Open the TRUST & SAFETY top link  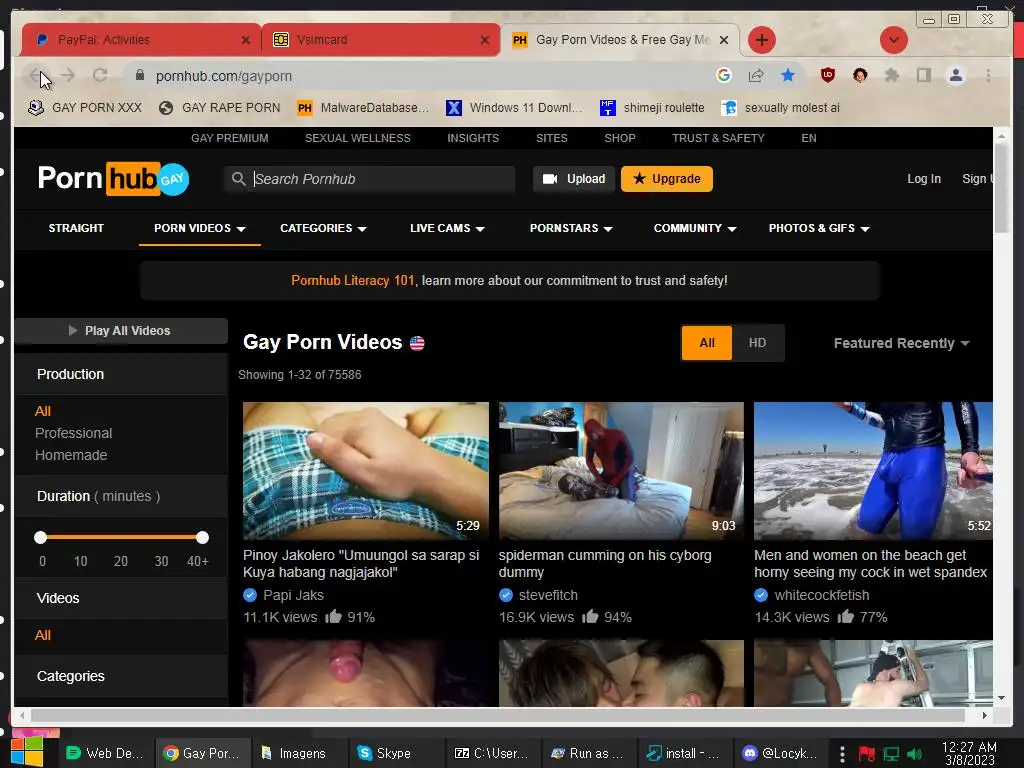pyautogui.click(x=718, y=138)
